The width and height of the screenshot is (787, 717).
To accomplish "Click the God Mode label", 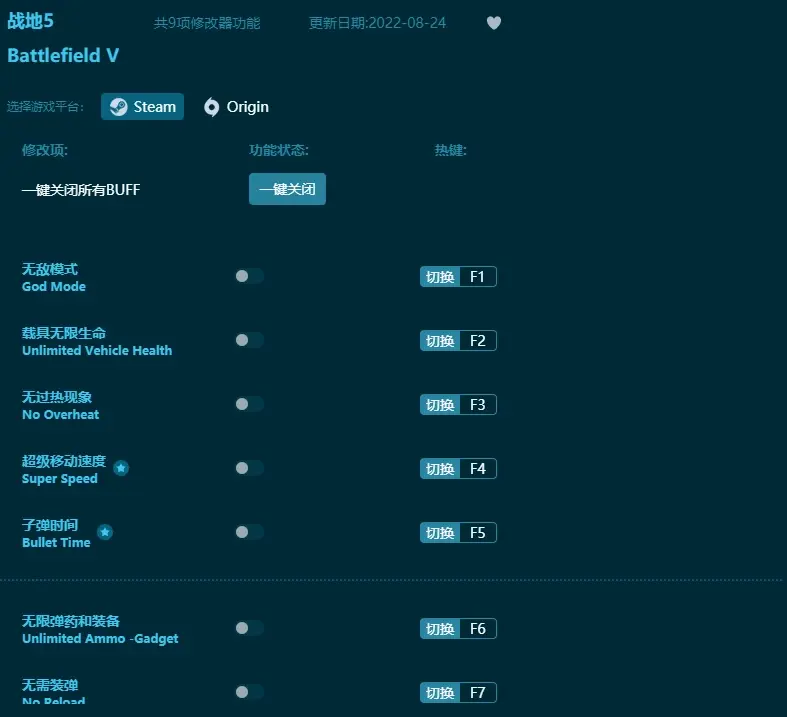I will 54,286.
